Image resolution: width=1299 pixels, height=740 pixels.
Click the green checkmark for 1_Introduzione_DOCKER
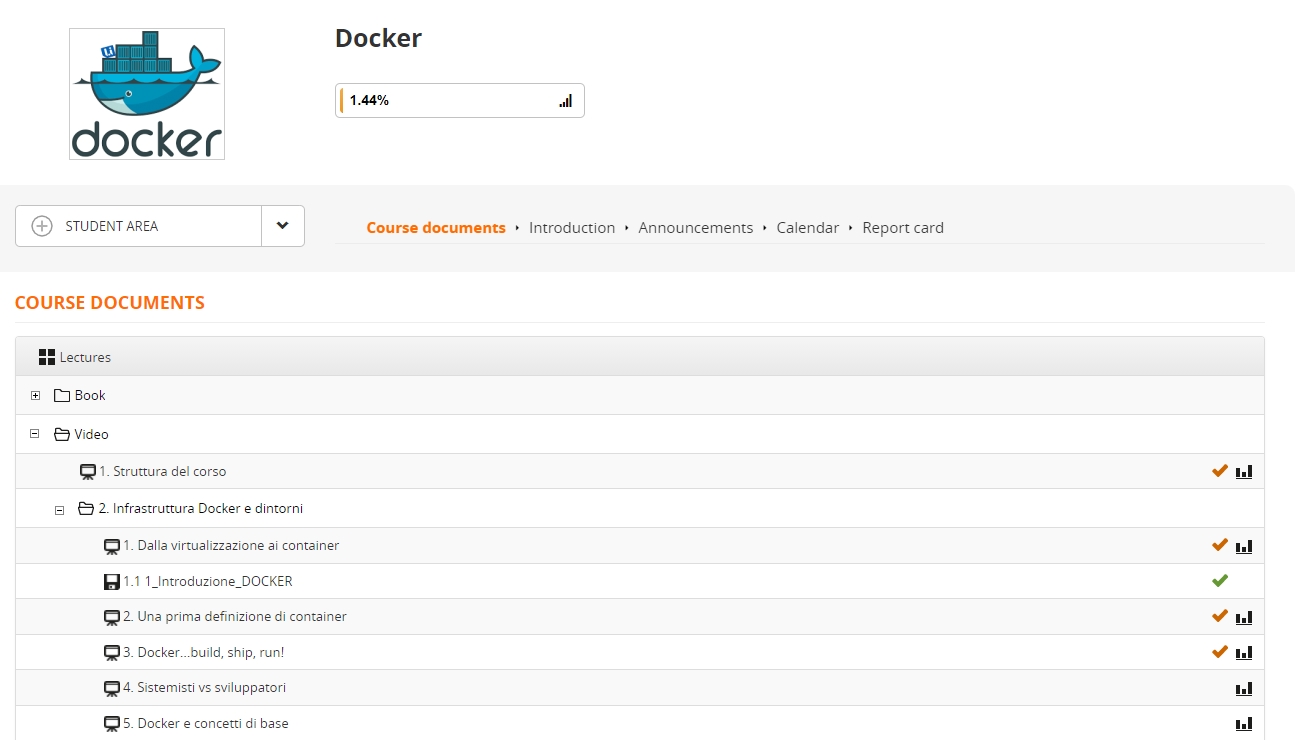pyautogui.click(x=1219, y=580)
